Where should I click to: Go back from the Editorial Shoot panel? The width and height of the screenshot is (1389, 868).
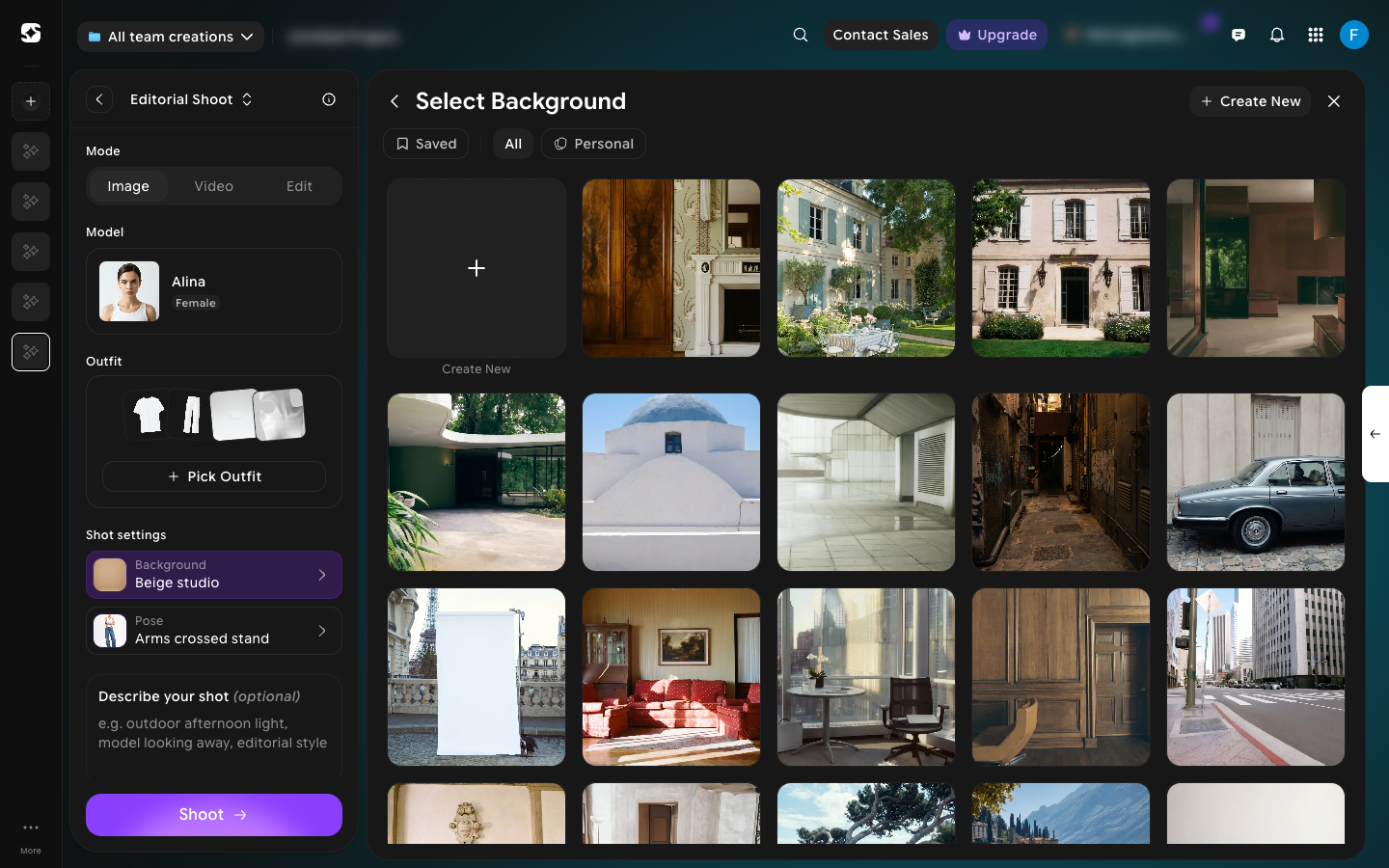[99, 99]
